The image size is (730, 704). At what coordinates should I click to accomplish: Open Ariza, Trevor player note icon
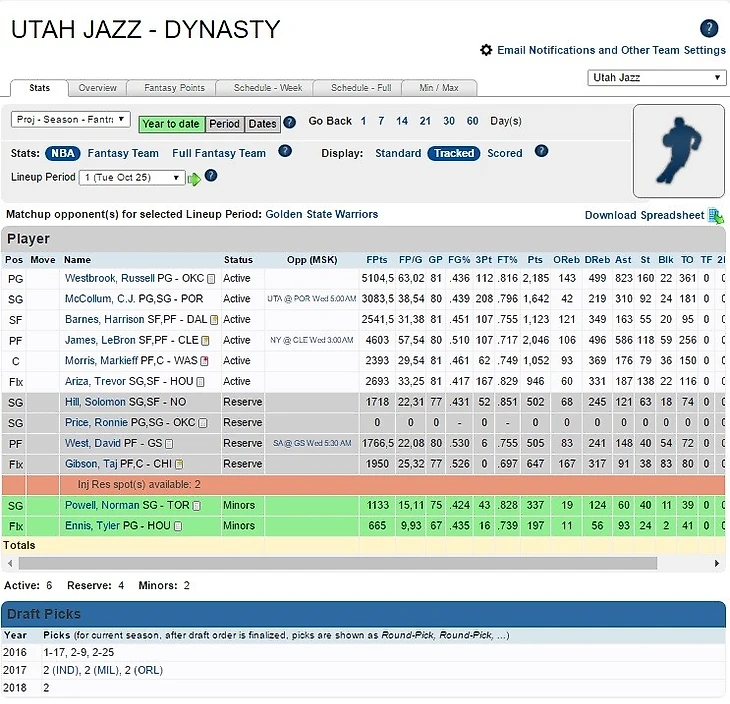click(200, 382)
